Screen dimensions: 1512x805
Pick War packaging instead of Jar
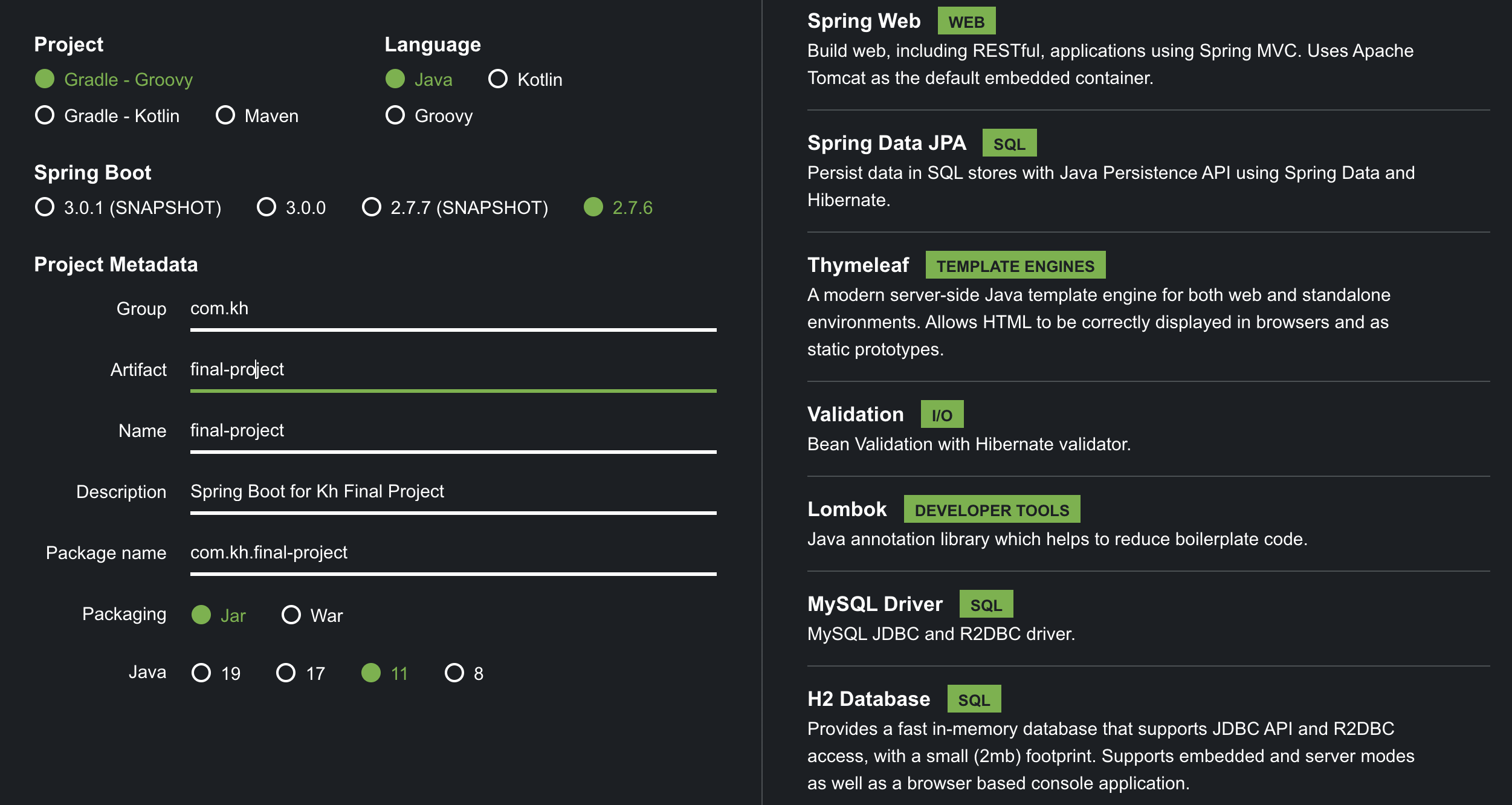291,615
